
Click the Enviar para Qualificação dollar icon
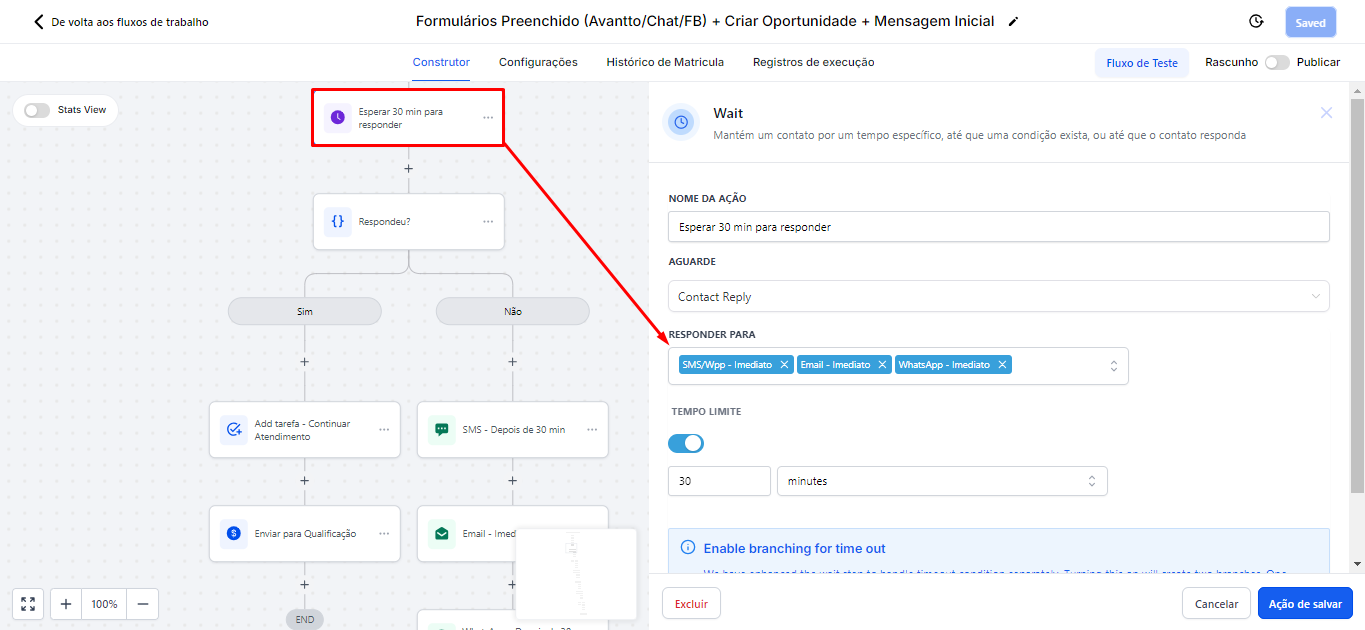point(233,534)
